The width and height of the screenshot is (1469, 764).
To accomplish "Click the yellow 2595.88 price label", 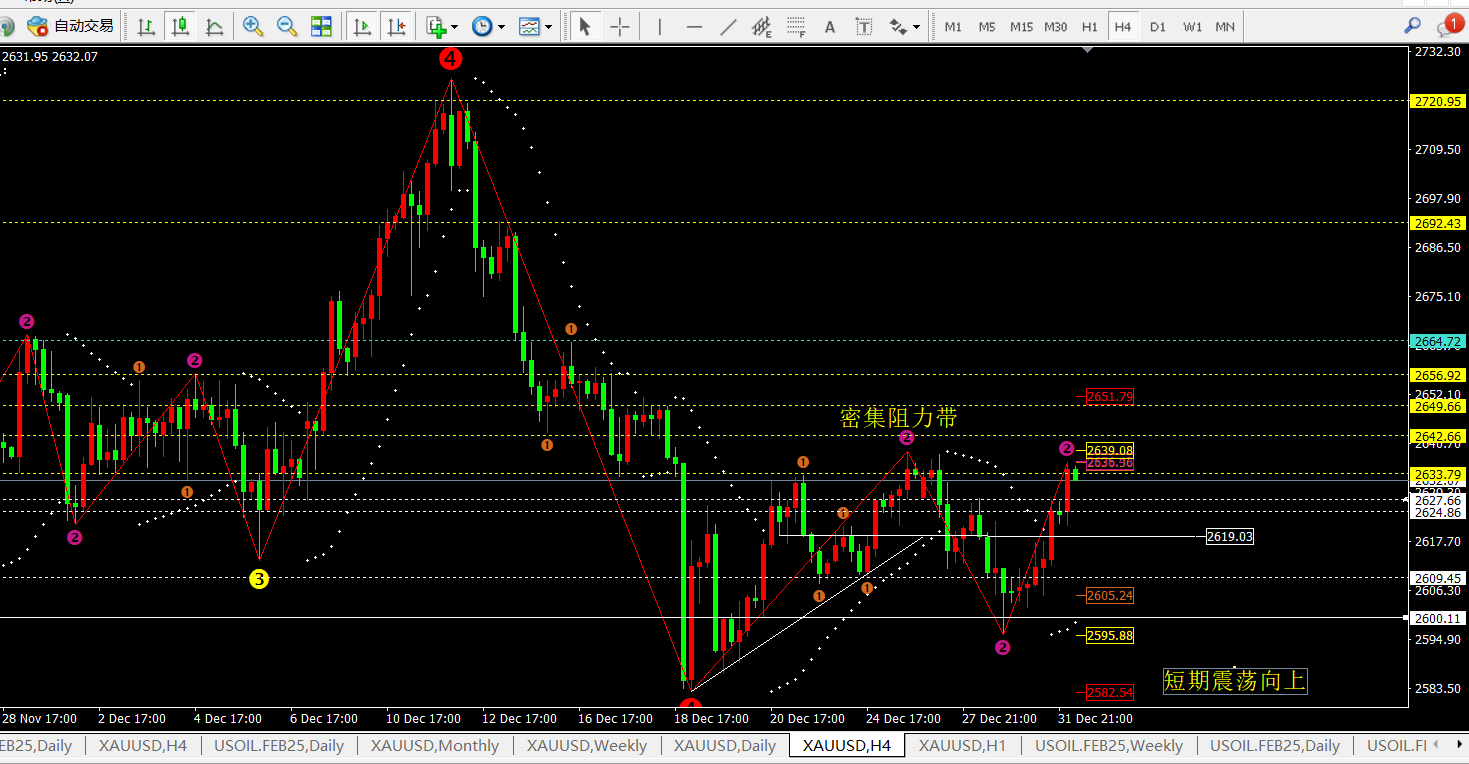I will [1110, 635].
